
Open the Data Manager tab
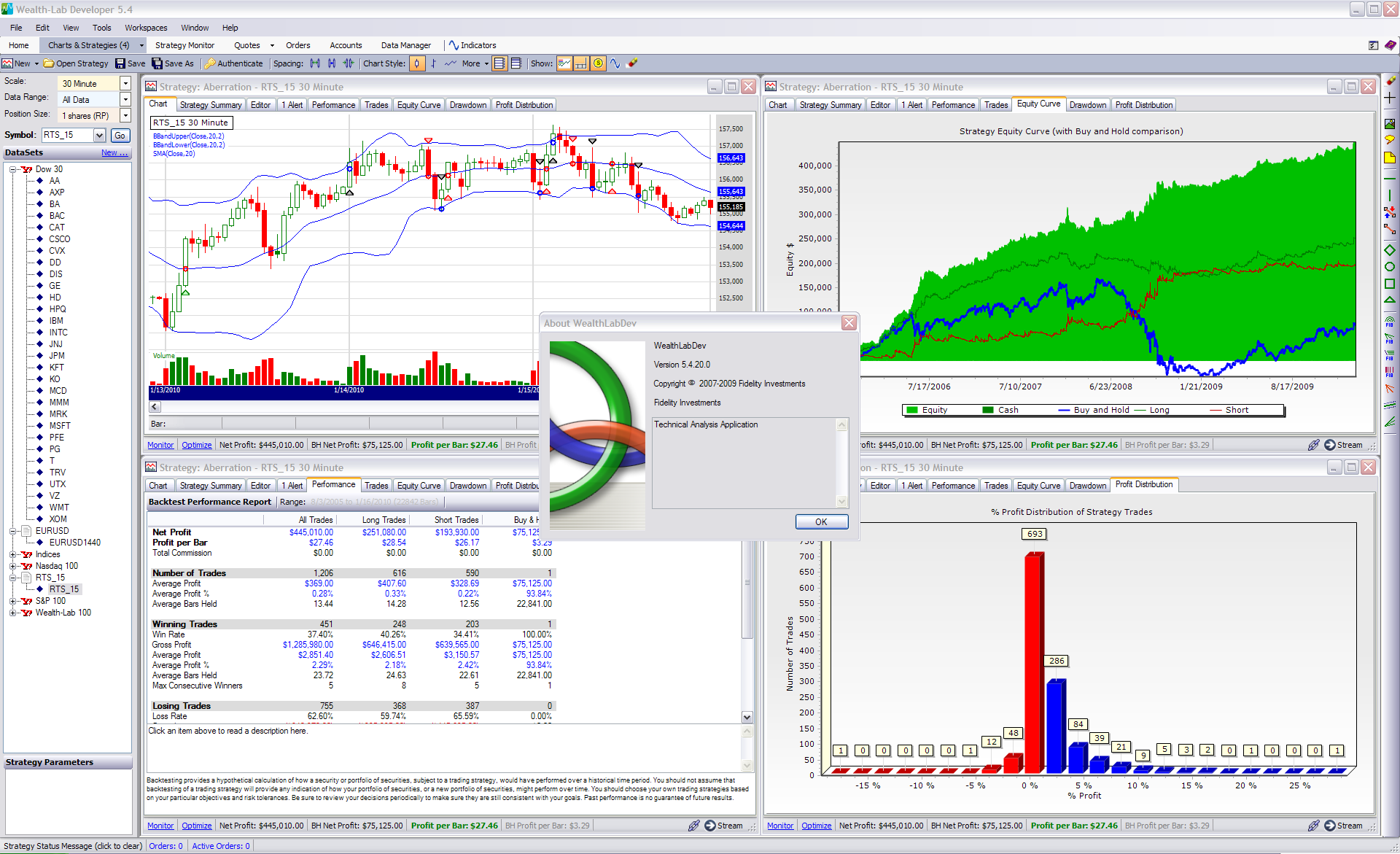click(405, 45)
